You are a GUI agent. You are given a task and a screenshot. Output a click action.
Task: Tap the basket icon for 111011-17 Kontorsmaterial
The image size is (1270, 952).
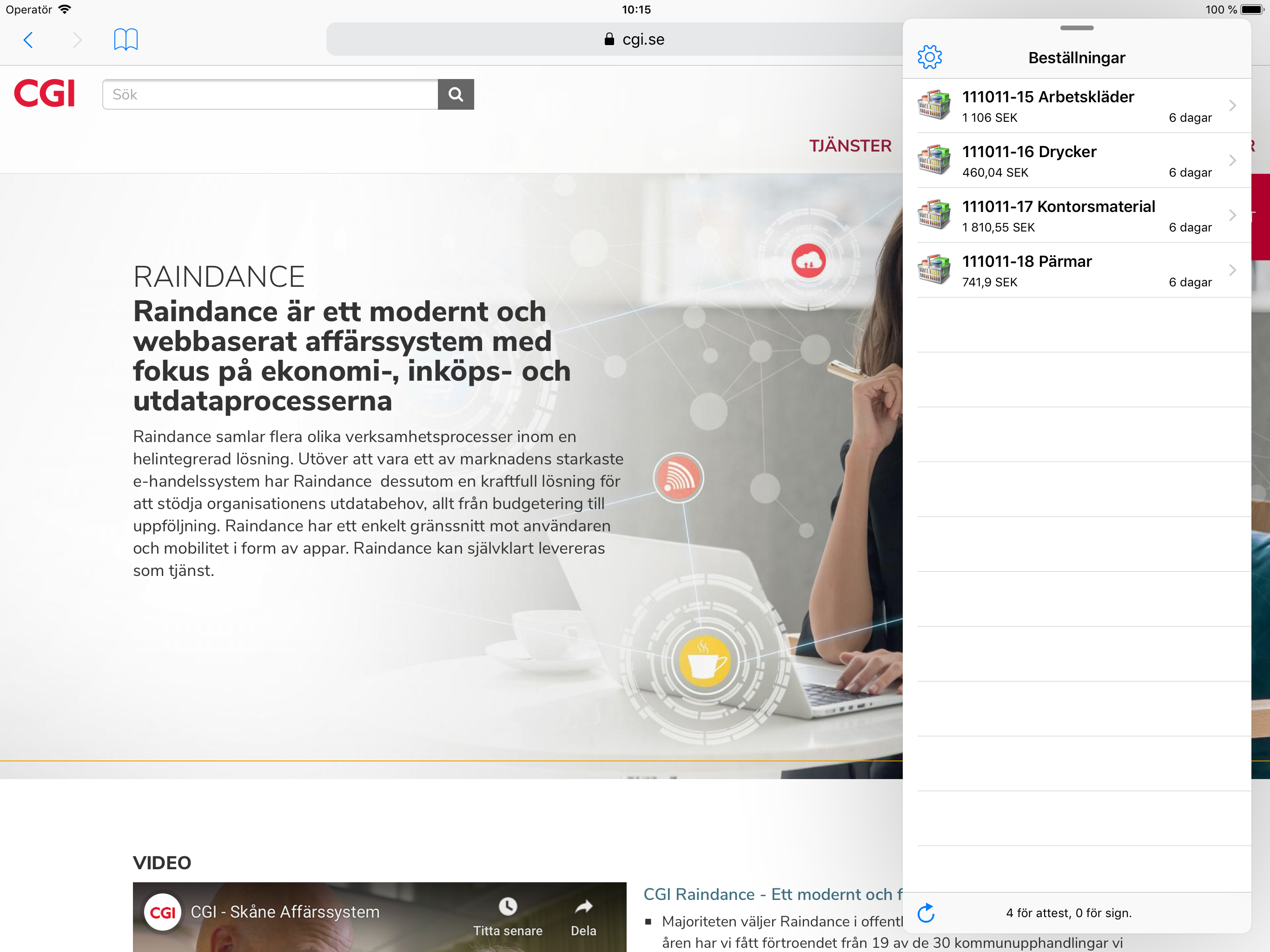pyautogui.click(x=933, y=215)
